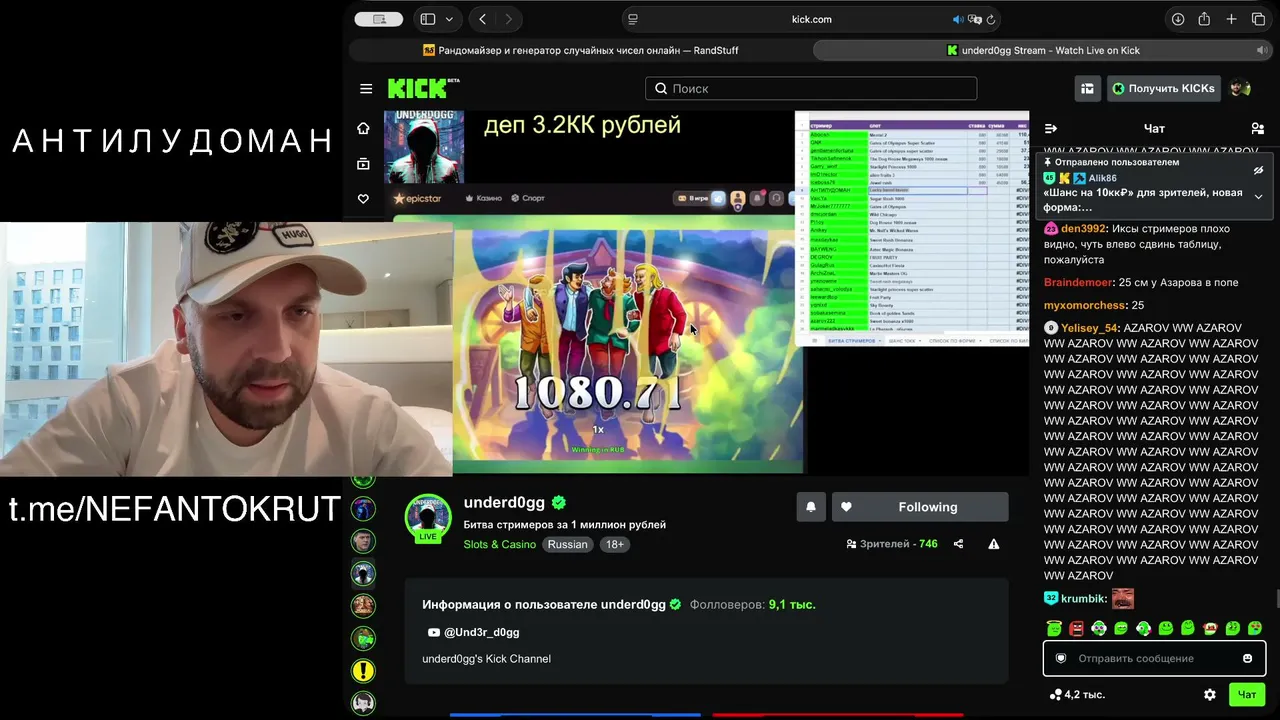Mute page audio from the address bar
1280x720 pixels.
pyautogui.click(x=958, y=19)
